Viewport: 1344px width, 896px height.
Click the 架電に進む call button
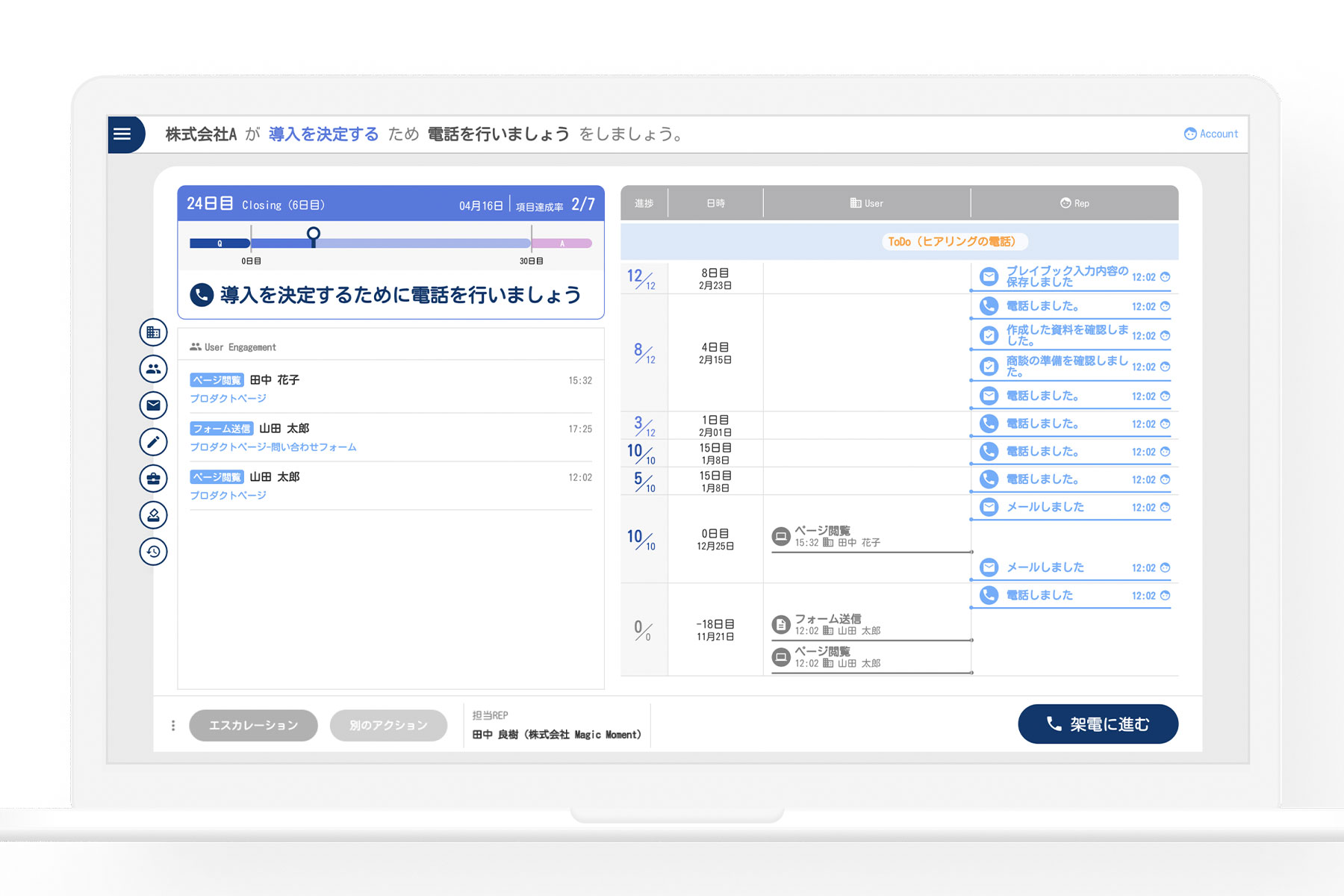point(1098,724)
